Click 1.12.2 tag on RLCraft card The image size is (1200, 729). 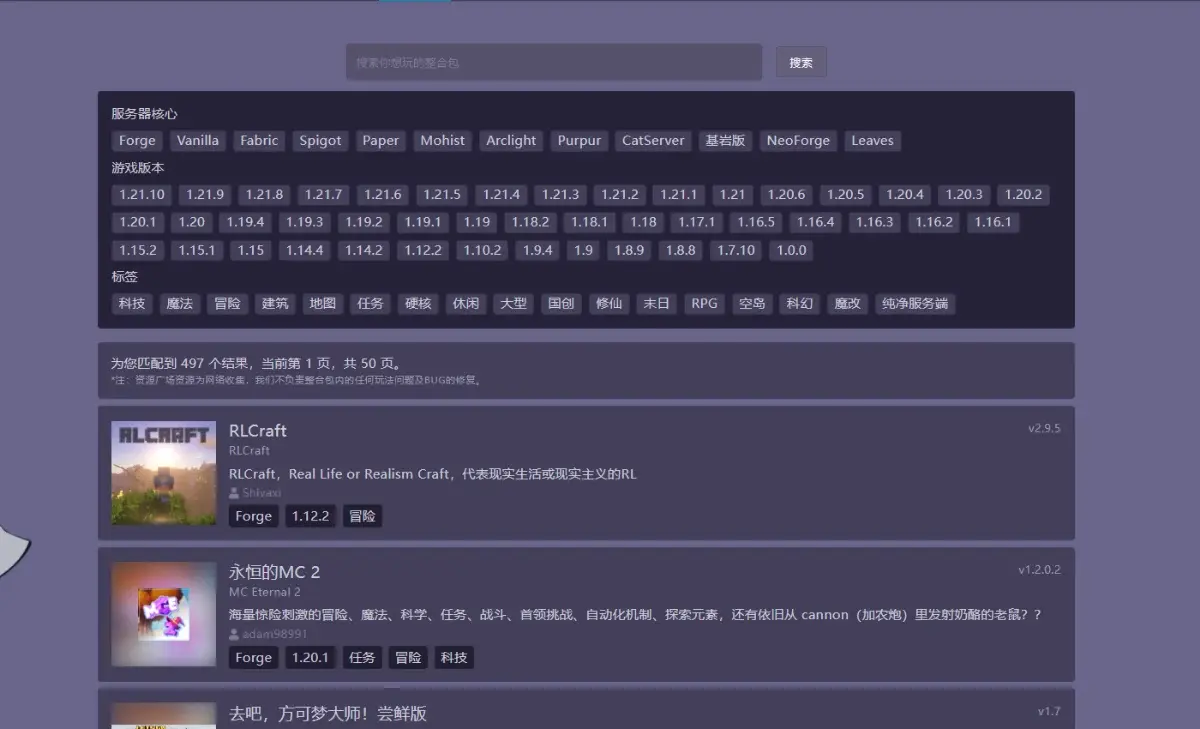(311, 516)
